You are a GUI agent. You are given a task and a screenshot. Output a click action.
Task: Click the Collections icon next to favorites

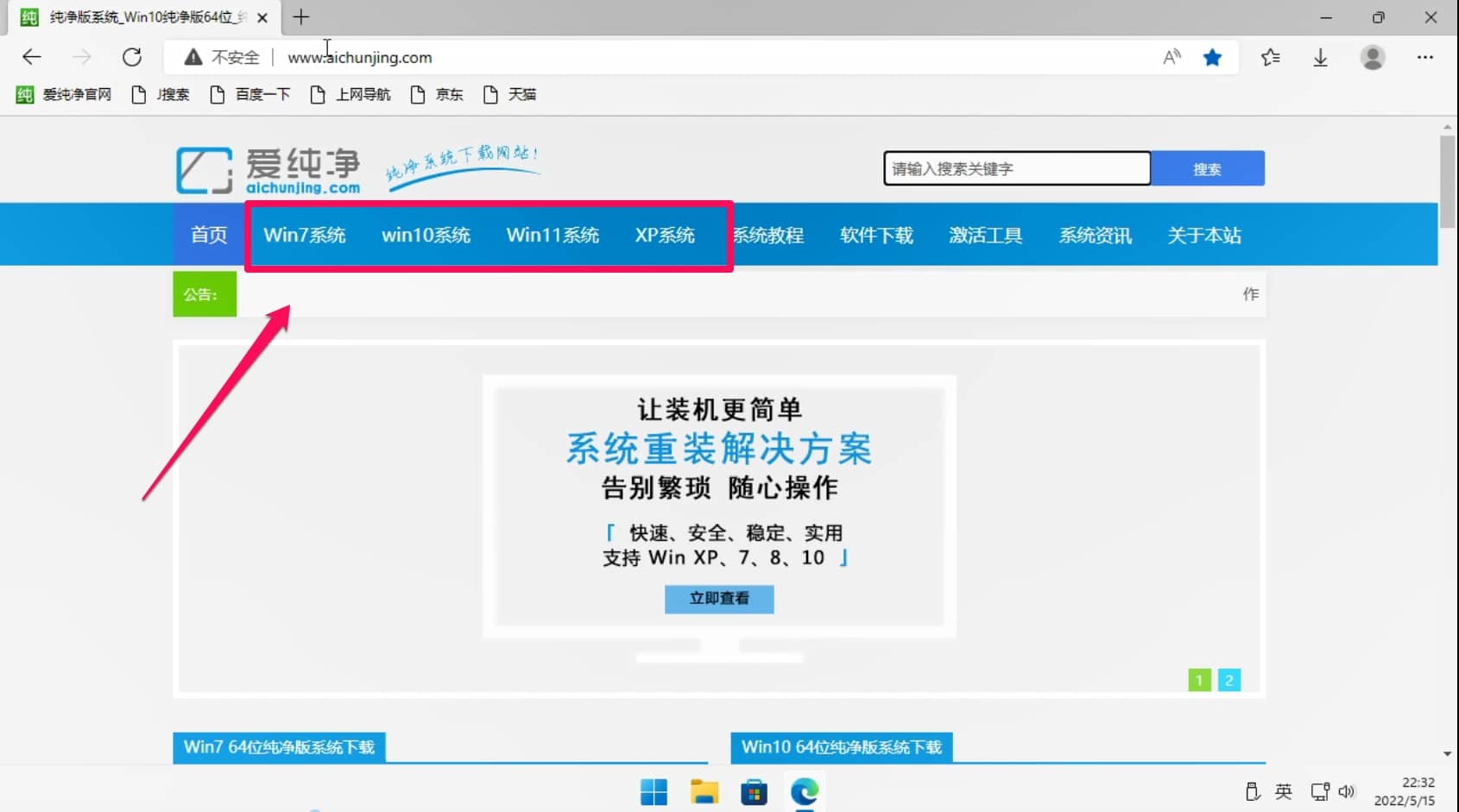1269,57
